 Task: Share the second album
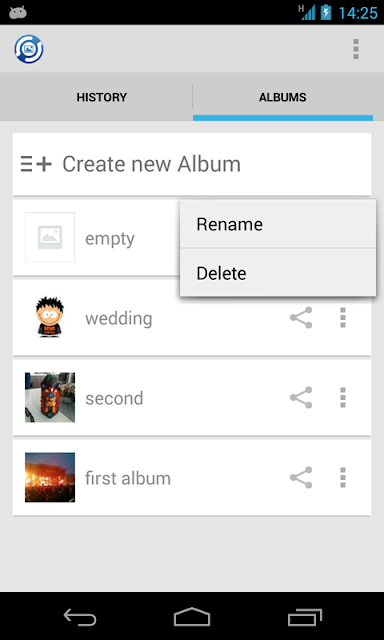coord(301,398)
